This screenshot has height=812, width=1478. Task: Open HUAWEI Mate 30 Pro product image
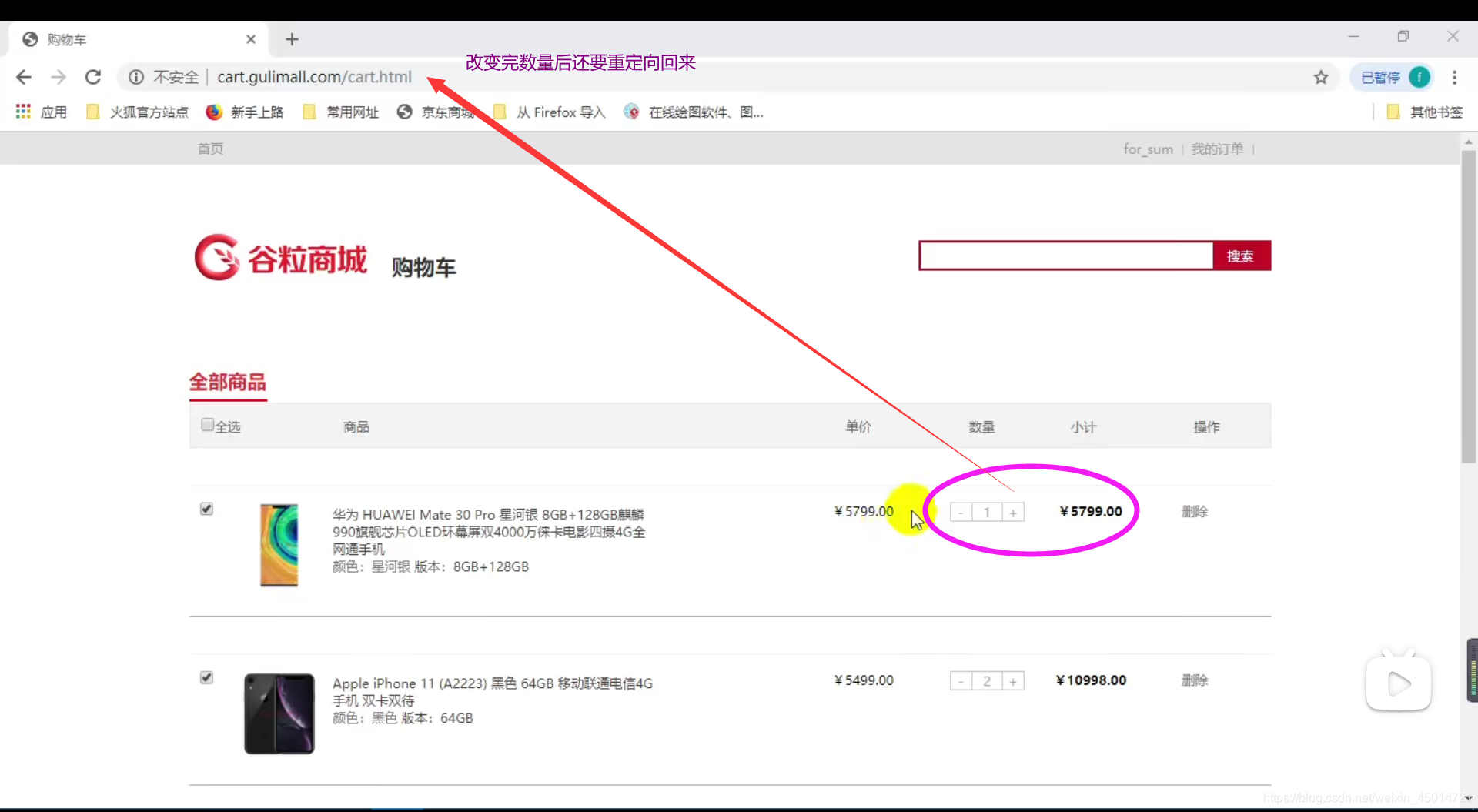click(x=279, y=545)
